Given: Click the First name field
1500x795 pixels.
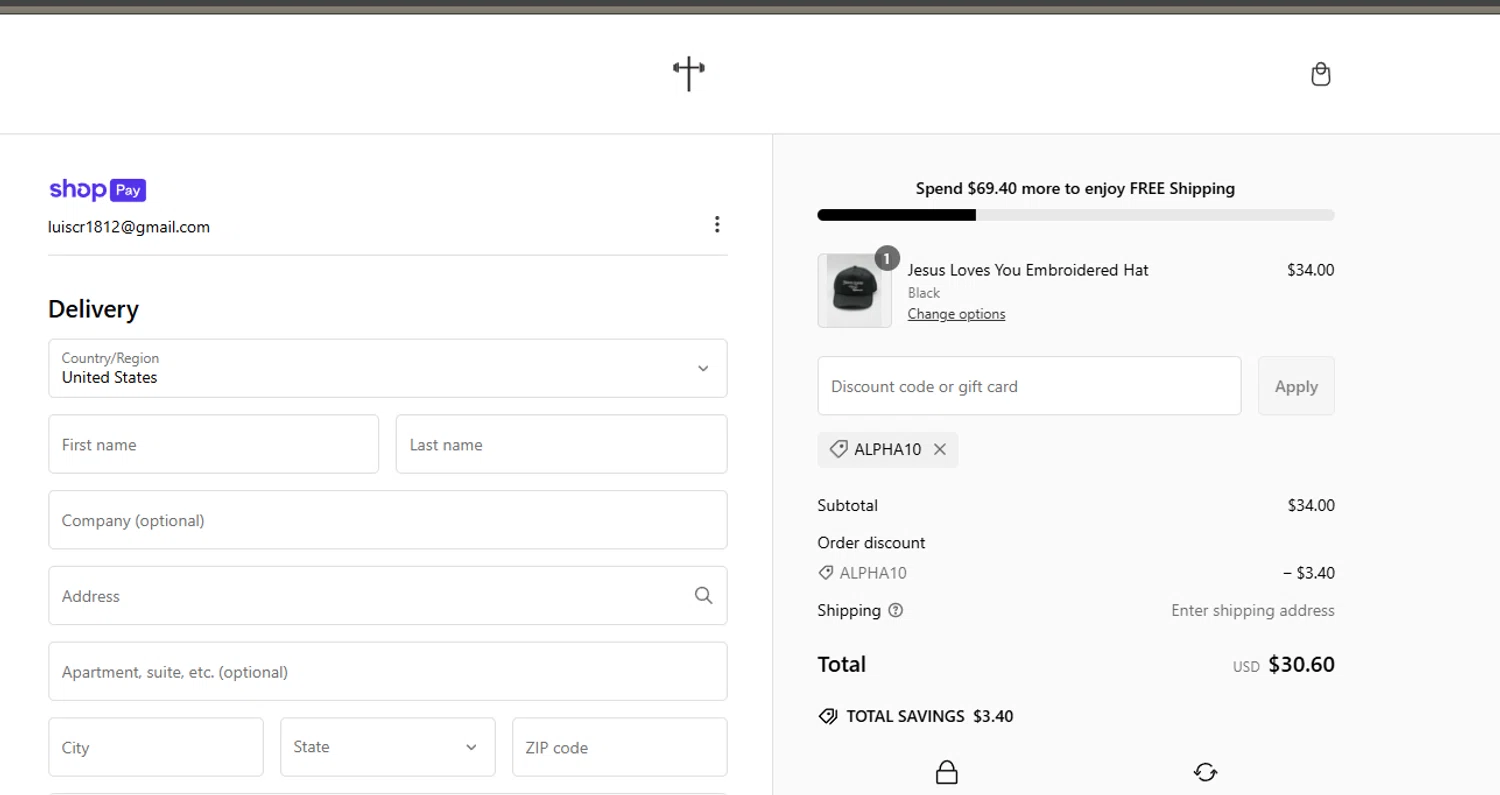Looking at the screenshot, I should tap(214, 444).
